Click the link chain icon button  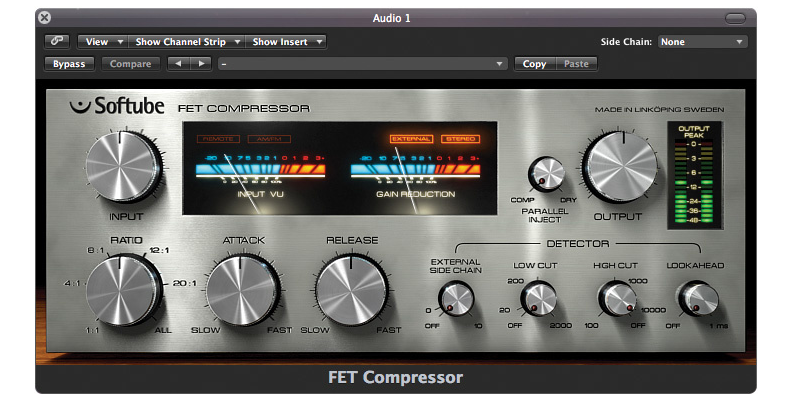tap(57, 41)
